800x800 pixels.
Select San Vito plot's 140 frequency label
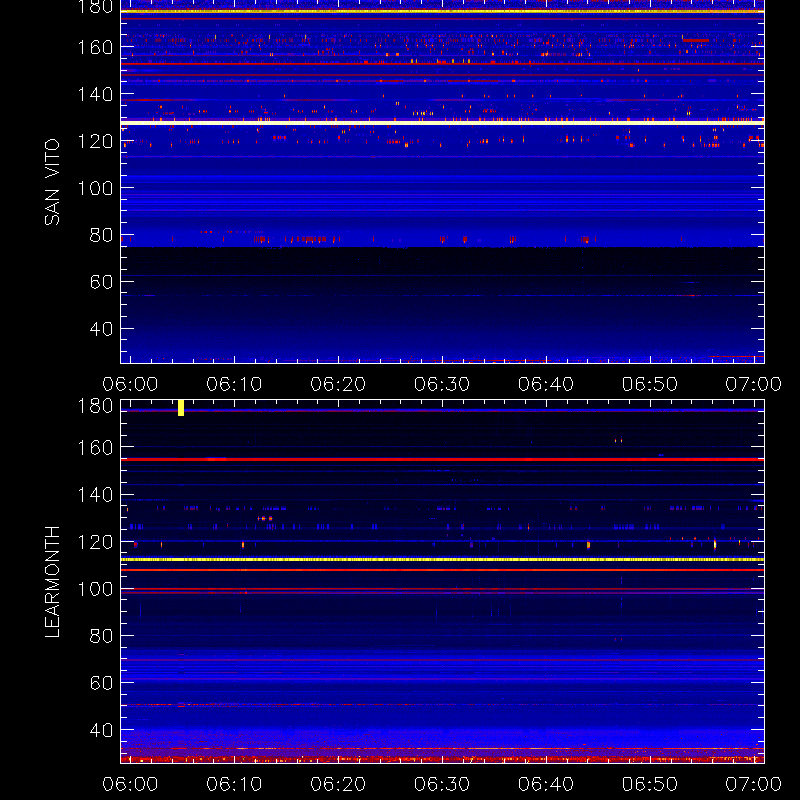click(95, 94)
